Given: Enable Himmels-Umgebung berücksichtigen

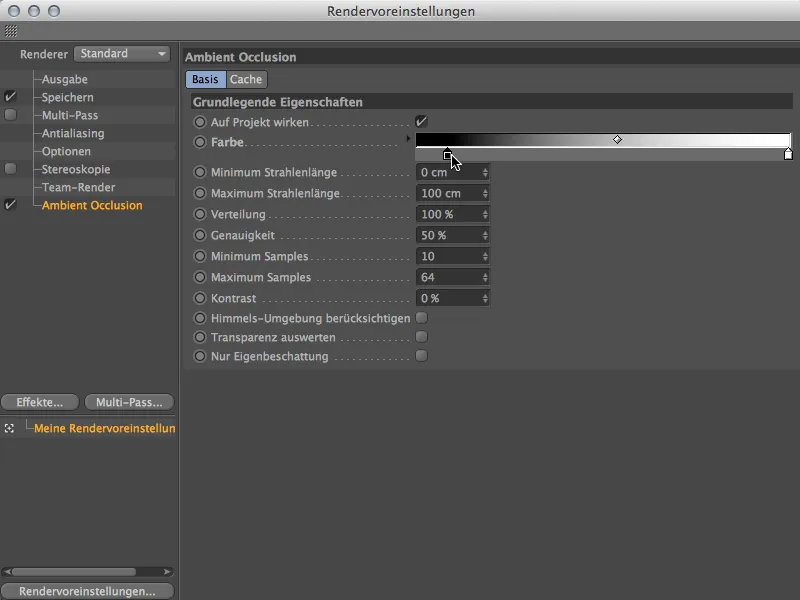Looking at the screenshot, I should (x=421, y=319).
